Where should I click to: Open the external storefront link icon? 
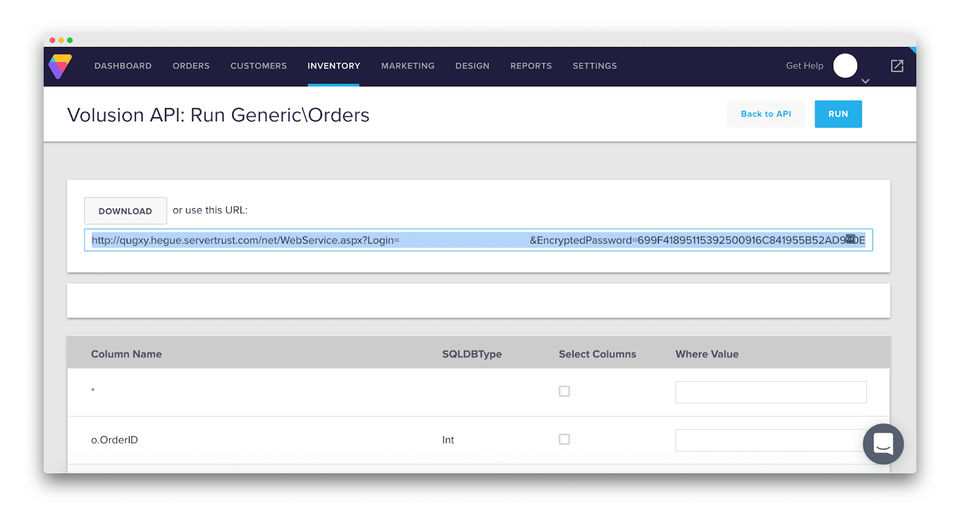[x=897, y=66]
